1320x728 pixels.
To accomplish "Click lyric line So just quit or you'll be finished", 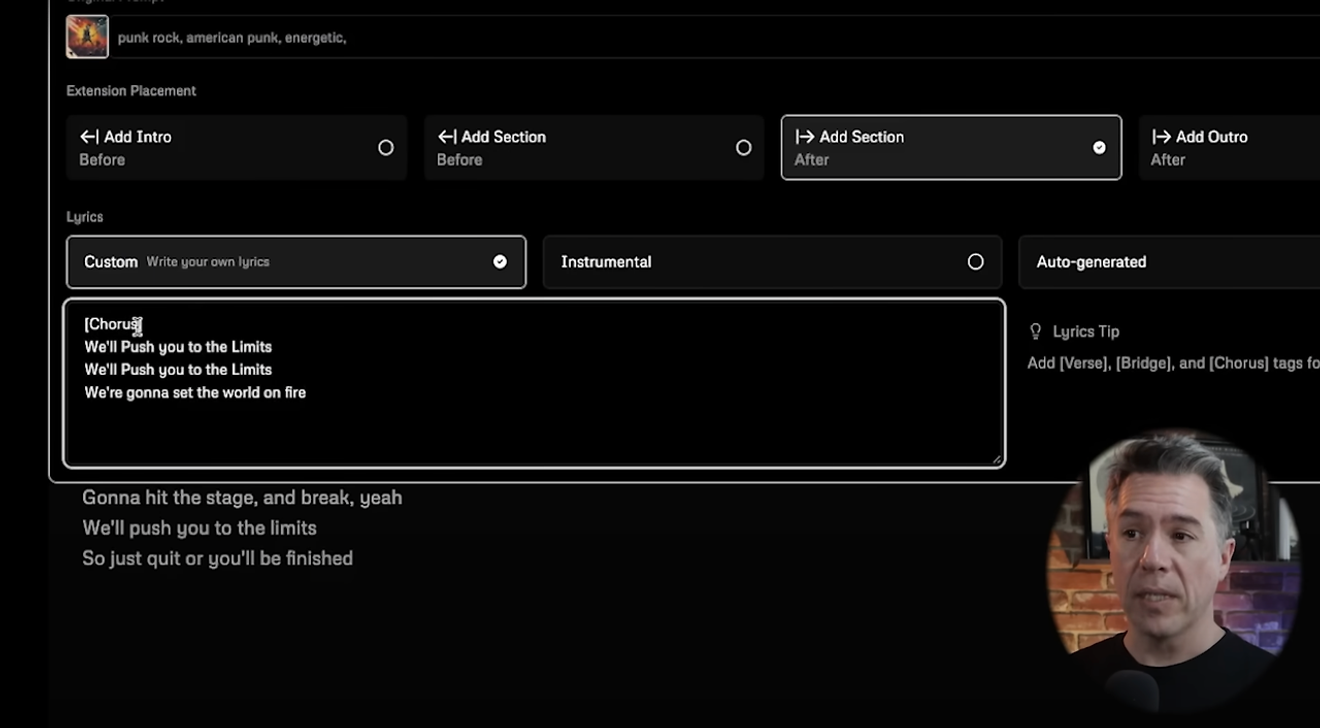I will pyautogui.click(x=217, y=558).
